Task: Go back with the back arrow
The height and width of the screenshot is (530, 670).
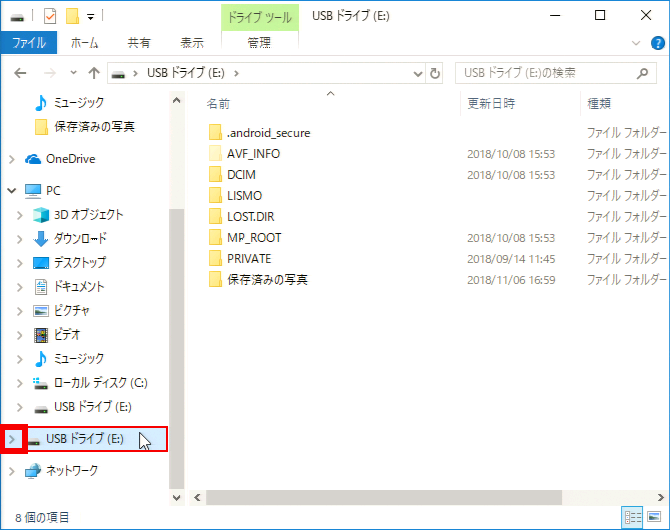Action: point(20,73)
